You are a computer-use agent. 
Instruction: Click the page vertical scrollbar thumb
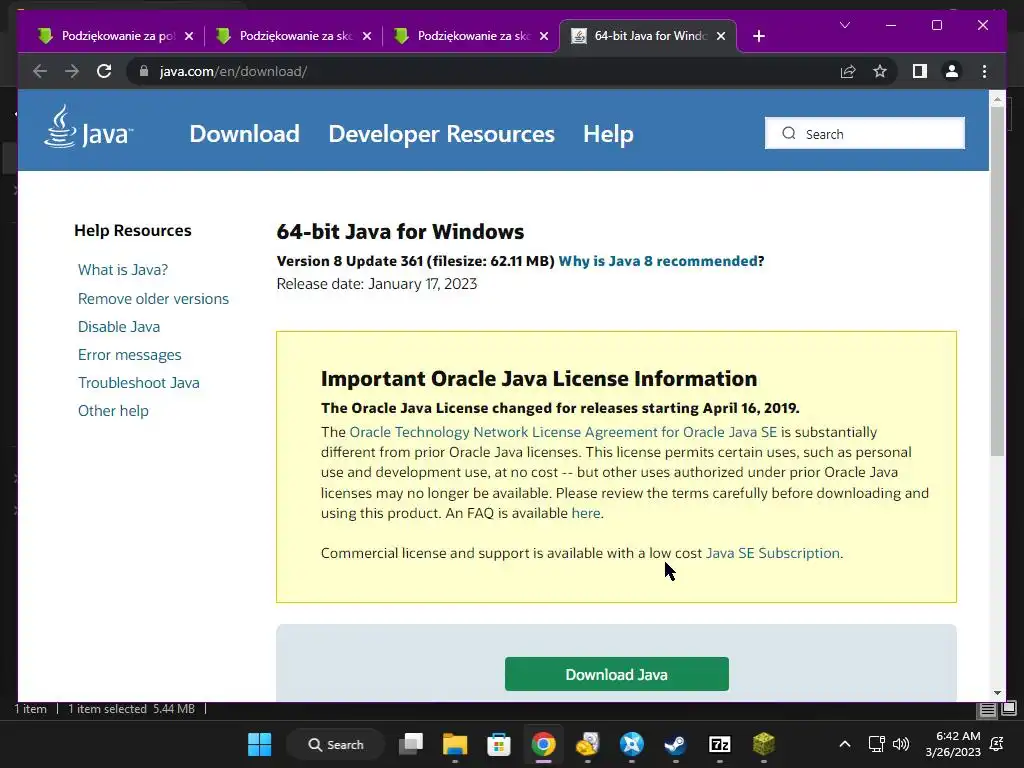click(x=997, y=281)
